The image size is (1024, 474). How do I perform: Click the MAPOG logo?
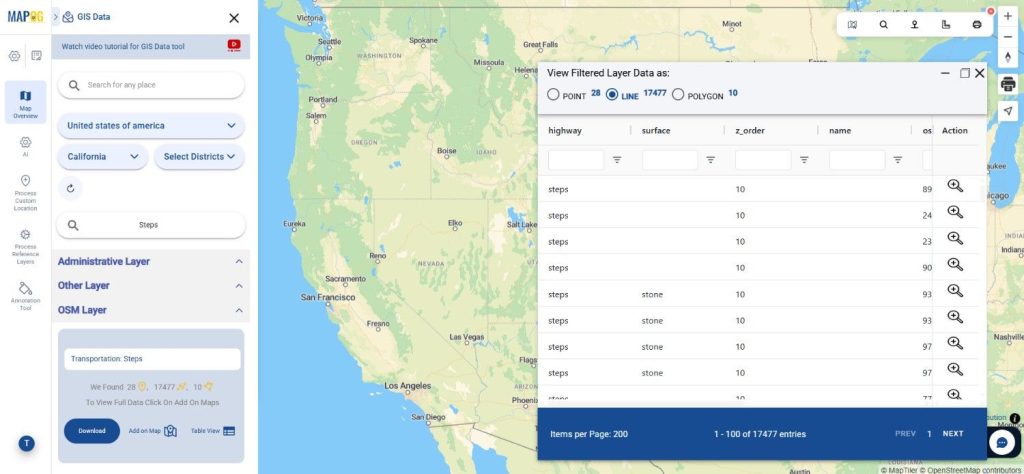[25, 17]
